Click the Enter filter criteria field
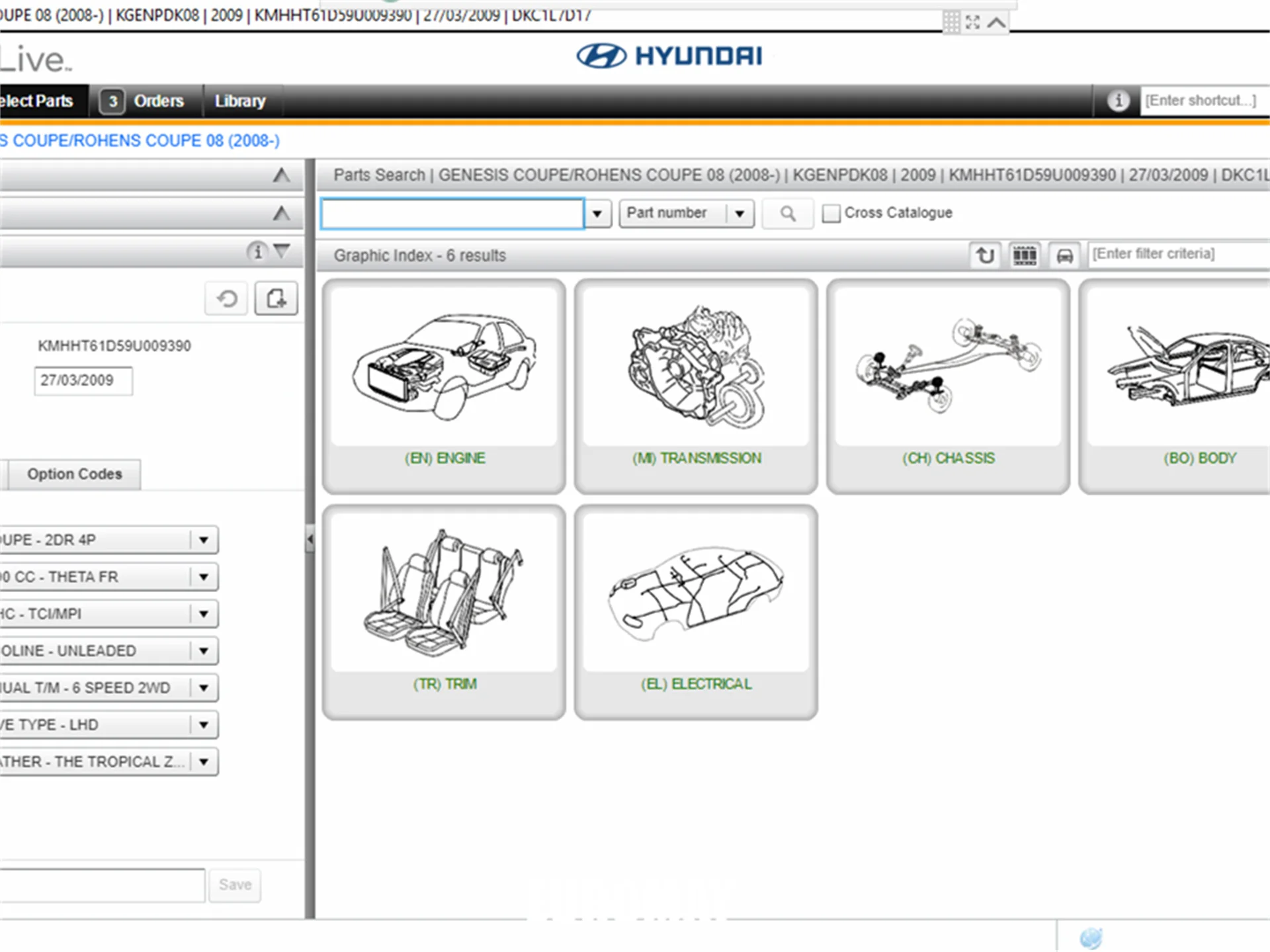 1179,254
